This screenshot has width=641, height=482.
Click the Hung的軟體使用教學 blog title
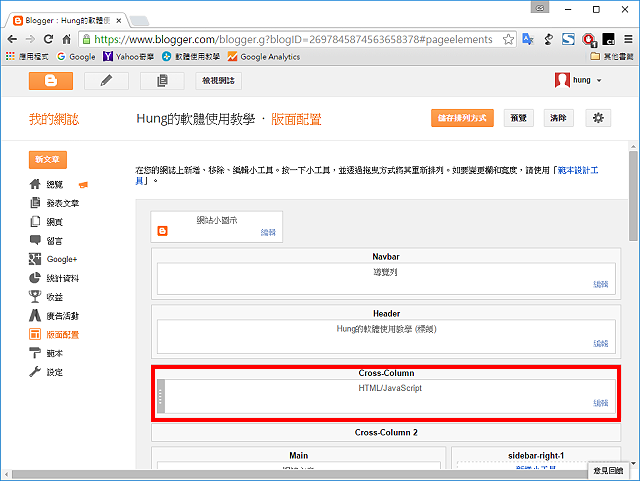tap(195, 119)
